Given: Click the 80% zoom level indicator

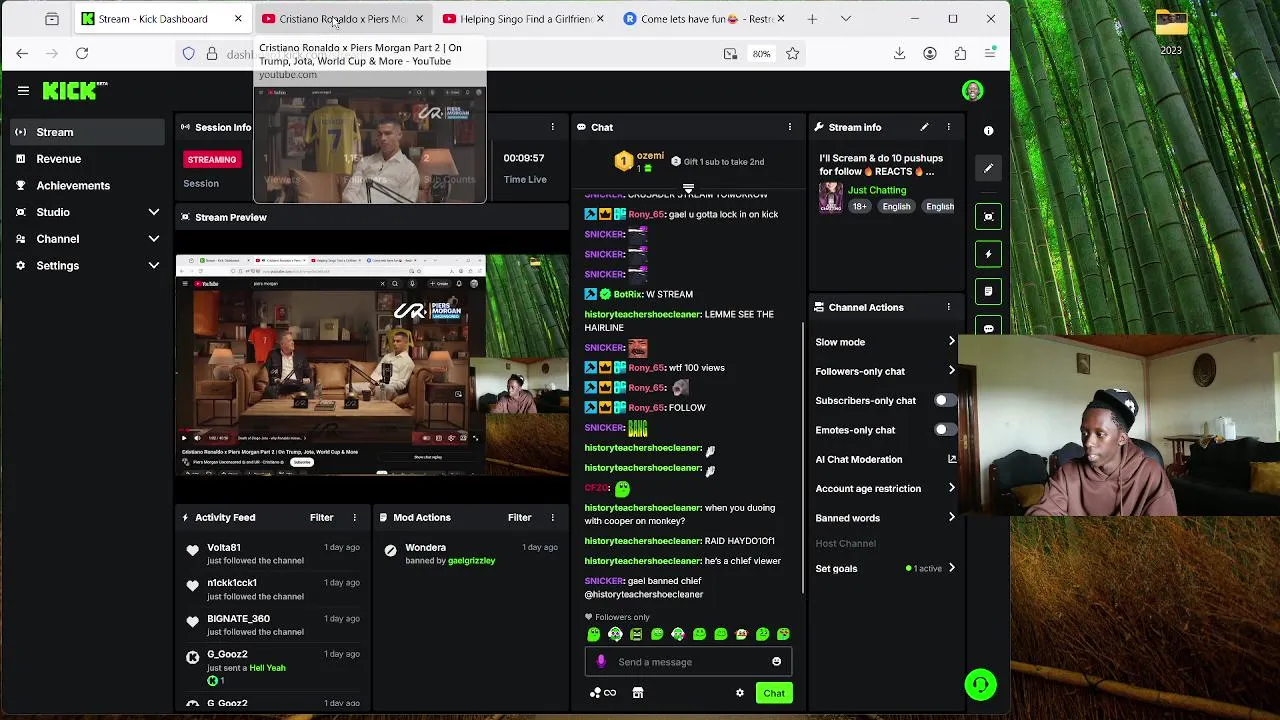Looking at the screenshot, I should click(761, 54).
